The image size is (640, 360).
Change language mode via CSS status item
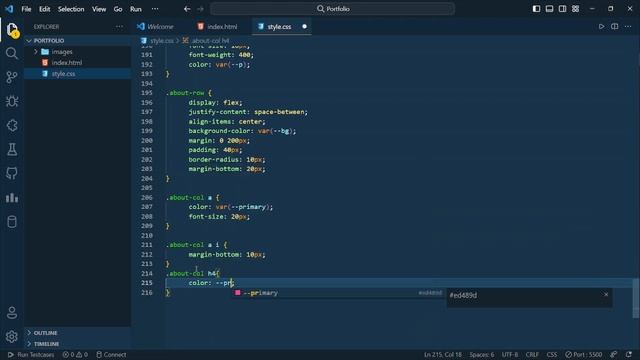(551, 354)
